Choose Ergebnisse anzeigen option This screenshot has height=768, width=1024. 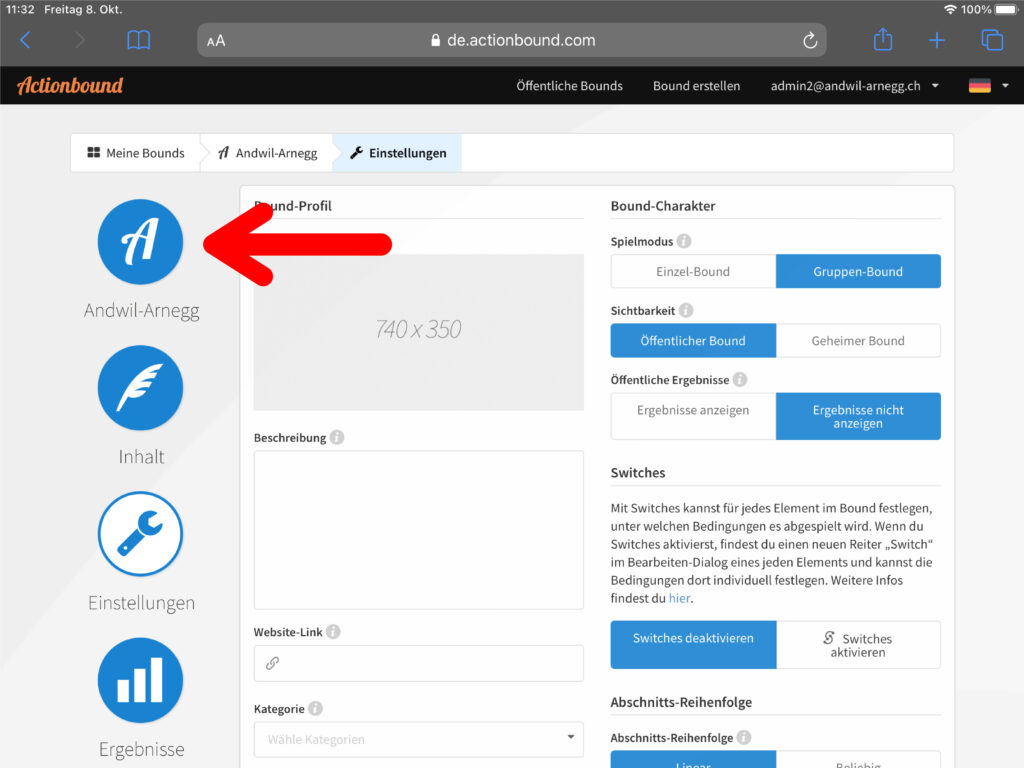(693, 411)
